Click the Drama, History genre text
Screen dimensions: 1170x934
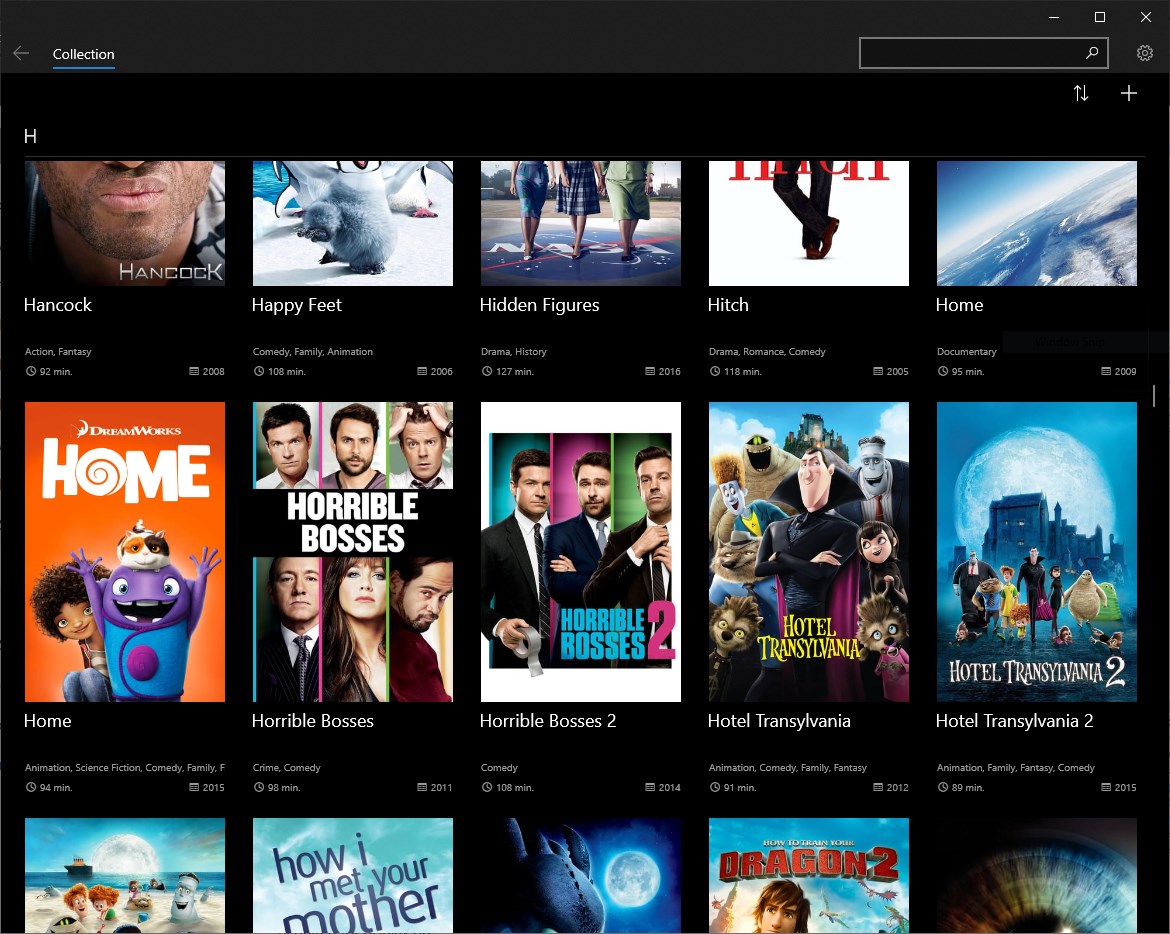point(513,351)
